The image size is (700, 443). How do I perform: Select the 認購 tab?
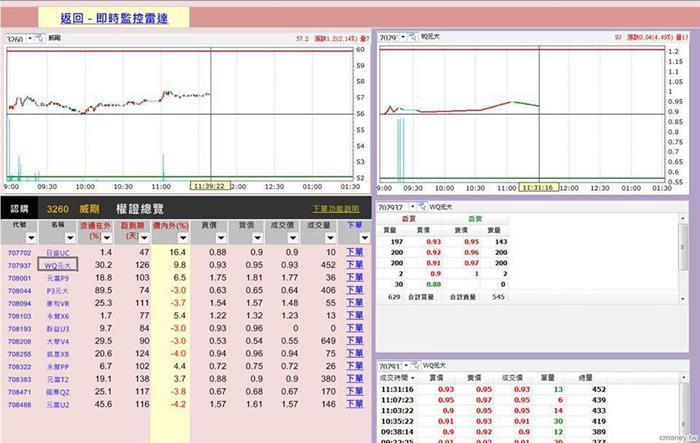tap(19, 209)
